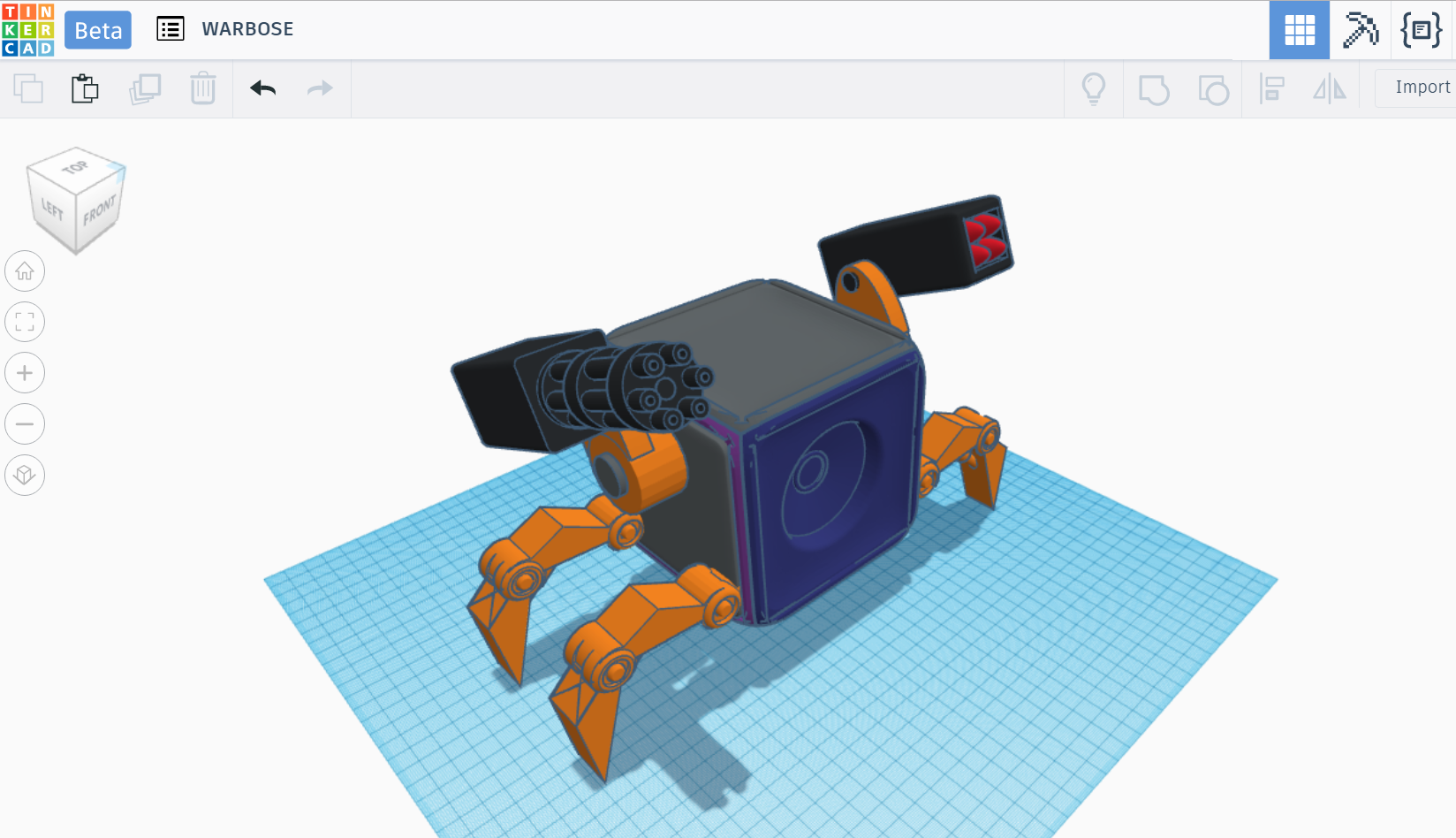The height and width of the screenshot is (838, 1456).
Task: Click the Paste clipboard icon
Action: click(x=85, y=88)
